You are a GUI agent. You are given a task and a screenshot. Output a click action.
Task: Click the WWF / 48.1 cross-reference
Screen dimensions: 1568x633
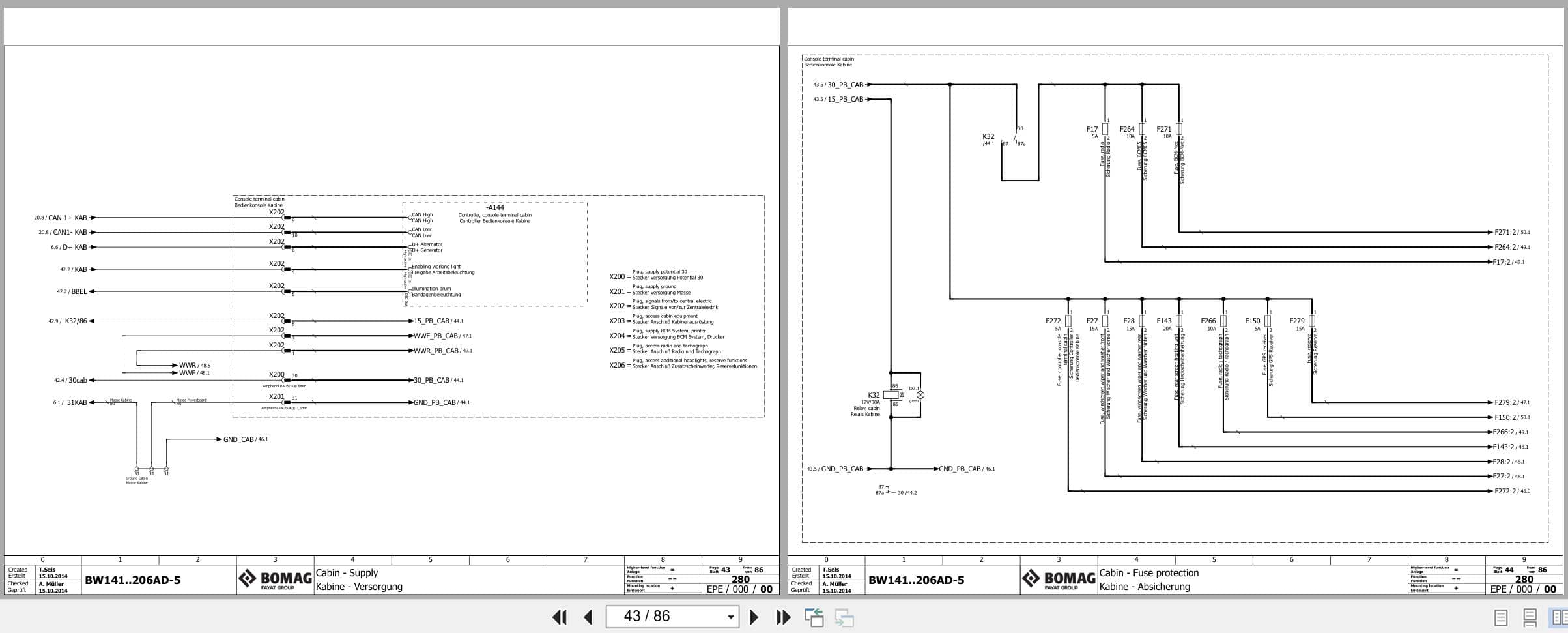(x=195, y=373)
